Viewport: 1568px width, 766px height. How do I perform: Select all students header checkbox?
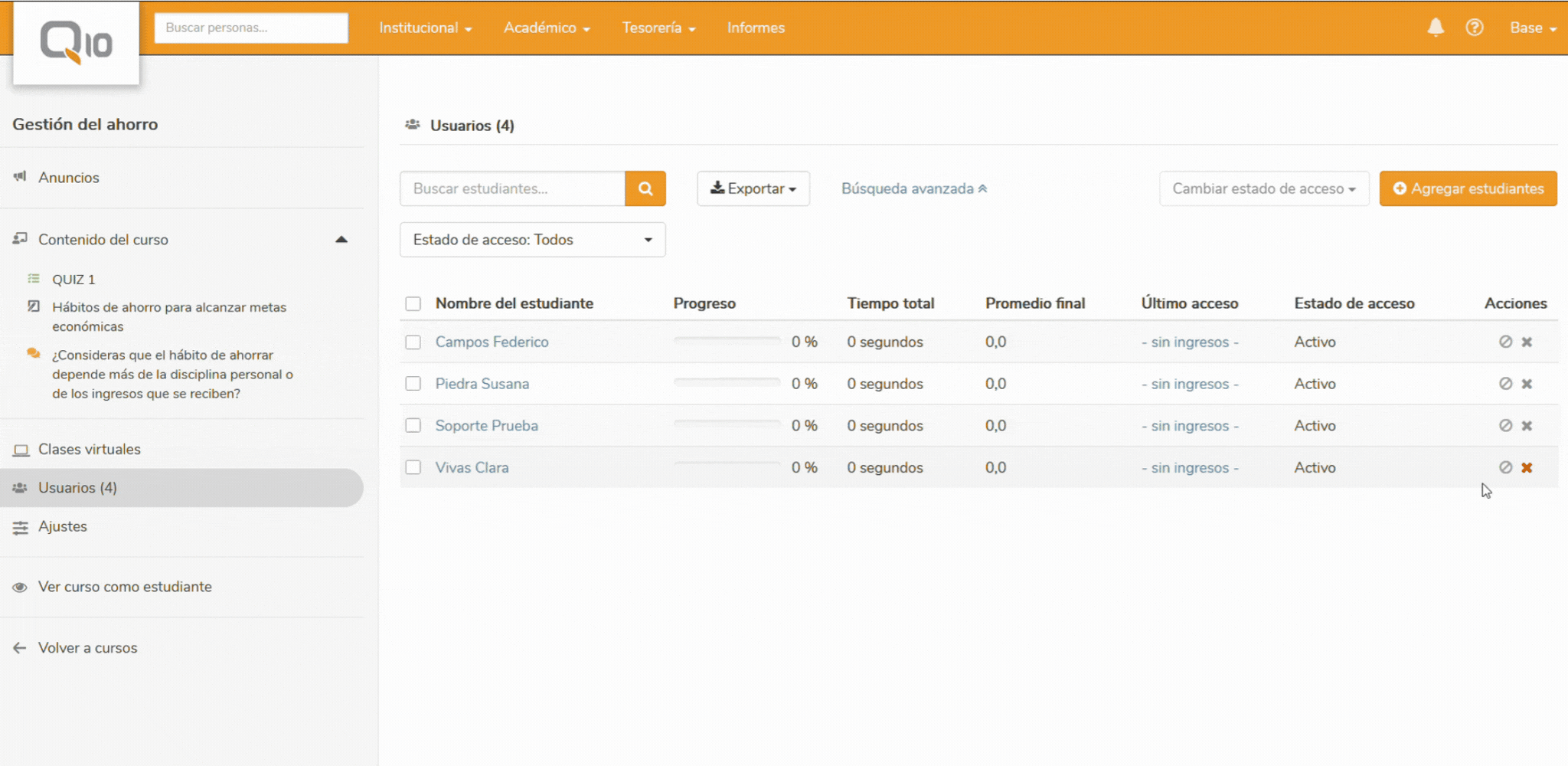[x=413, y=304]
